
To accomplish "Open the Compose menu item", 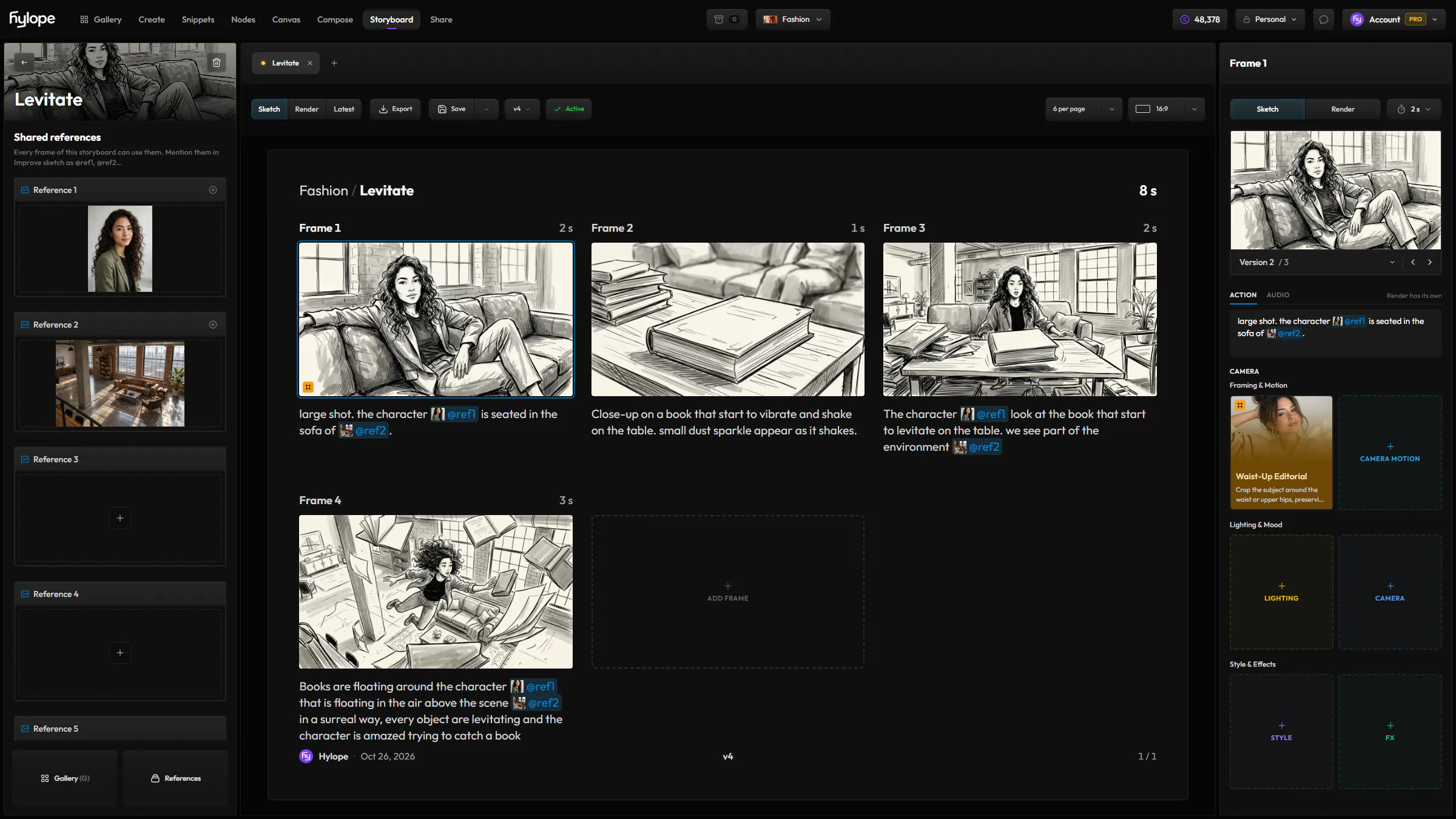I will coord(335,19).
